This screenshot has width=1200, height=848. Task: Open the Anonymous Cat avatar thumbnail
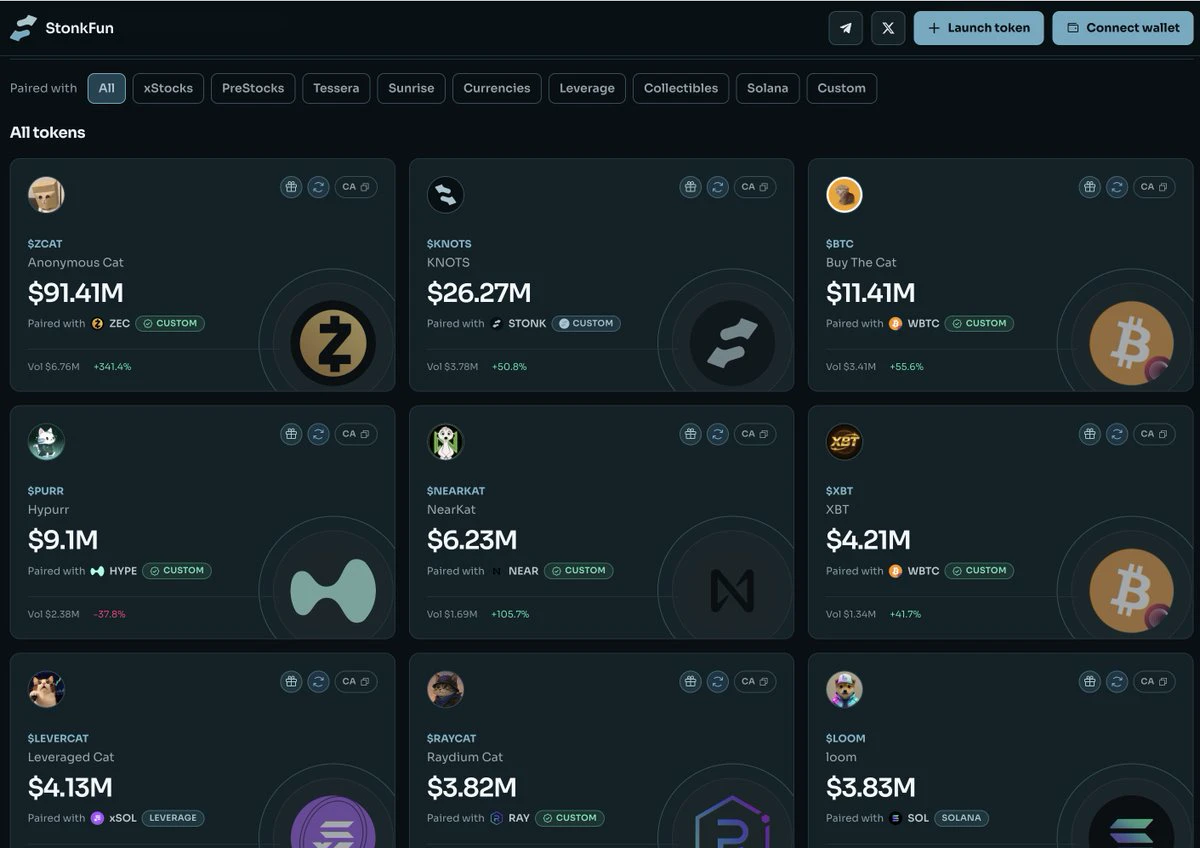tap(46, 195)
